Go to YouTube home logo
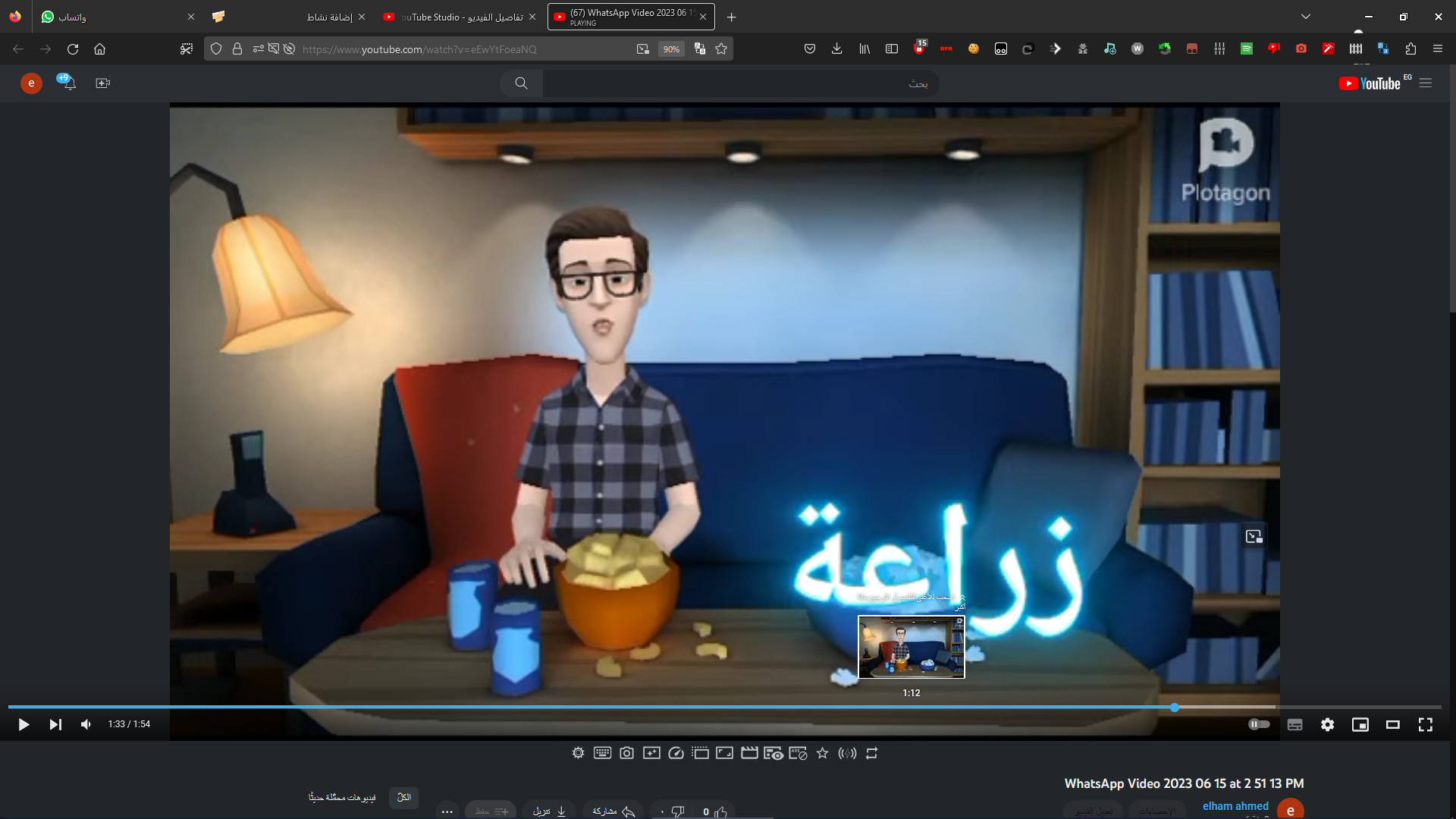 click(1370, 83)
